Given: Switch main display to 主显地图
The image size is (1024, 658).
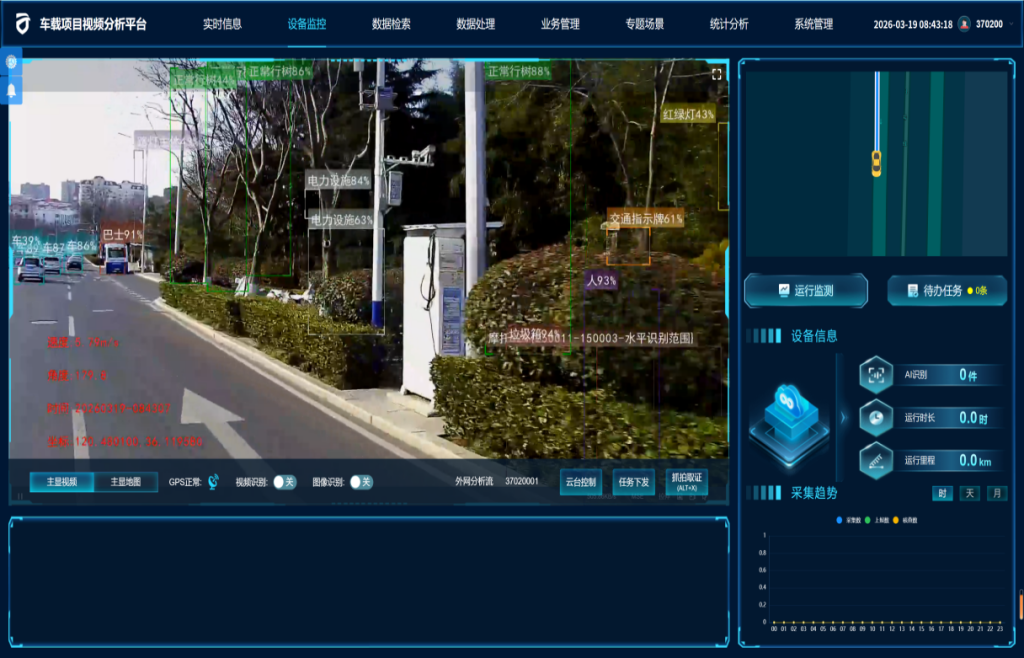Looking at the screenshot, I should 125,482.
